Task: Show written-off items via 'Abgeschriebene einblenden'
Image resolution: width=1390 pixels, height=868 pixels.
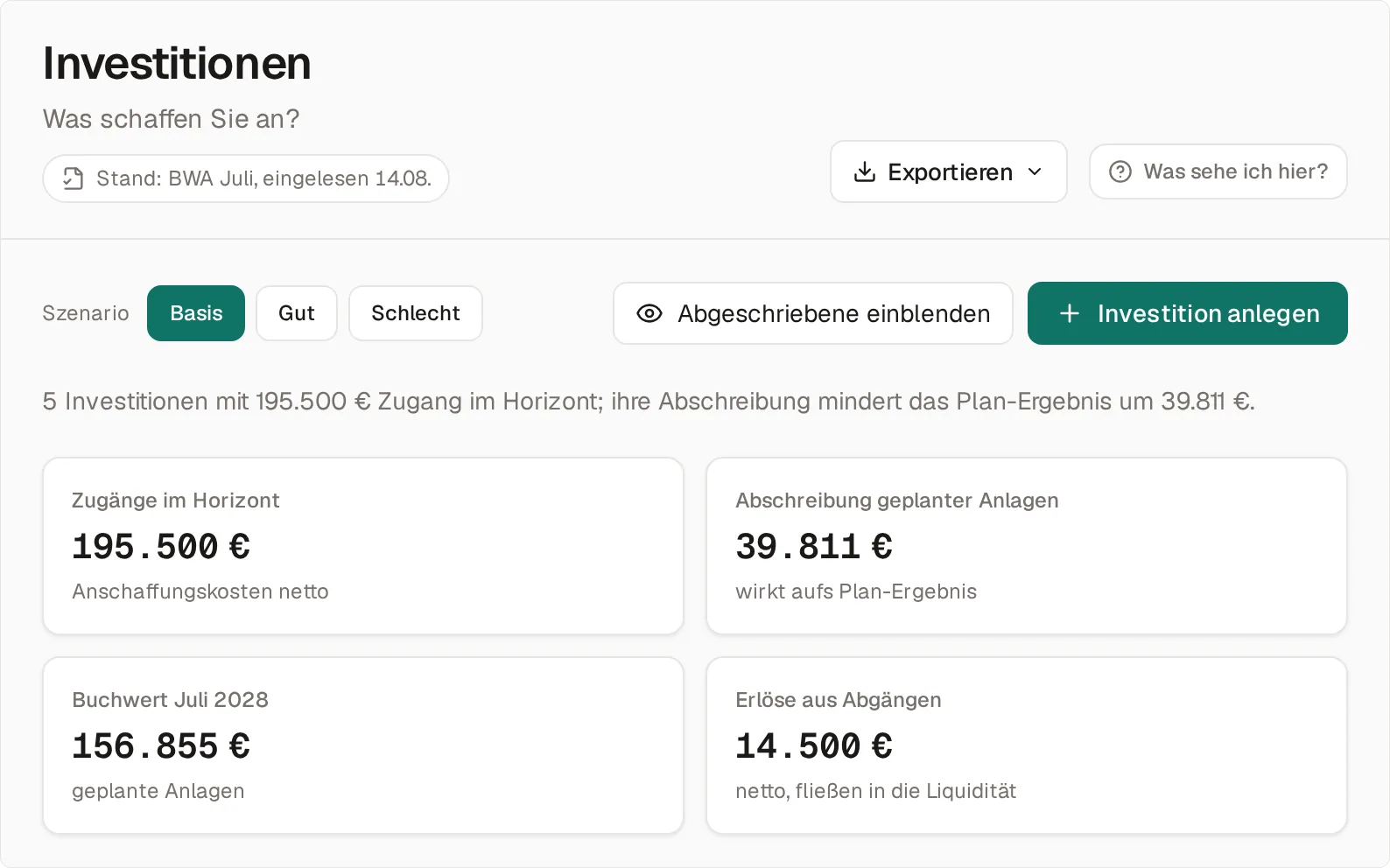Action: pos(813,313)
